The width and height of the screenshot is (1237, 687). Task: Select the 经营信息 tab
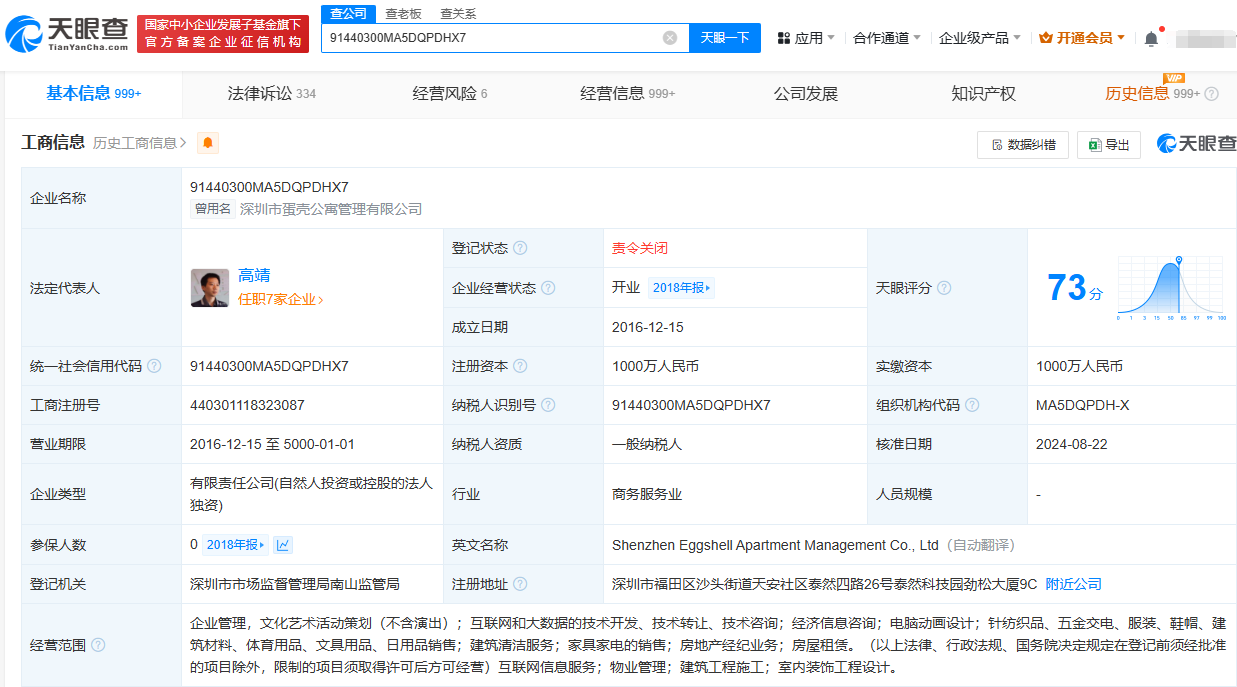(628, 94)
